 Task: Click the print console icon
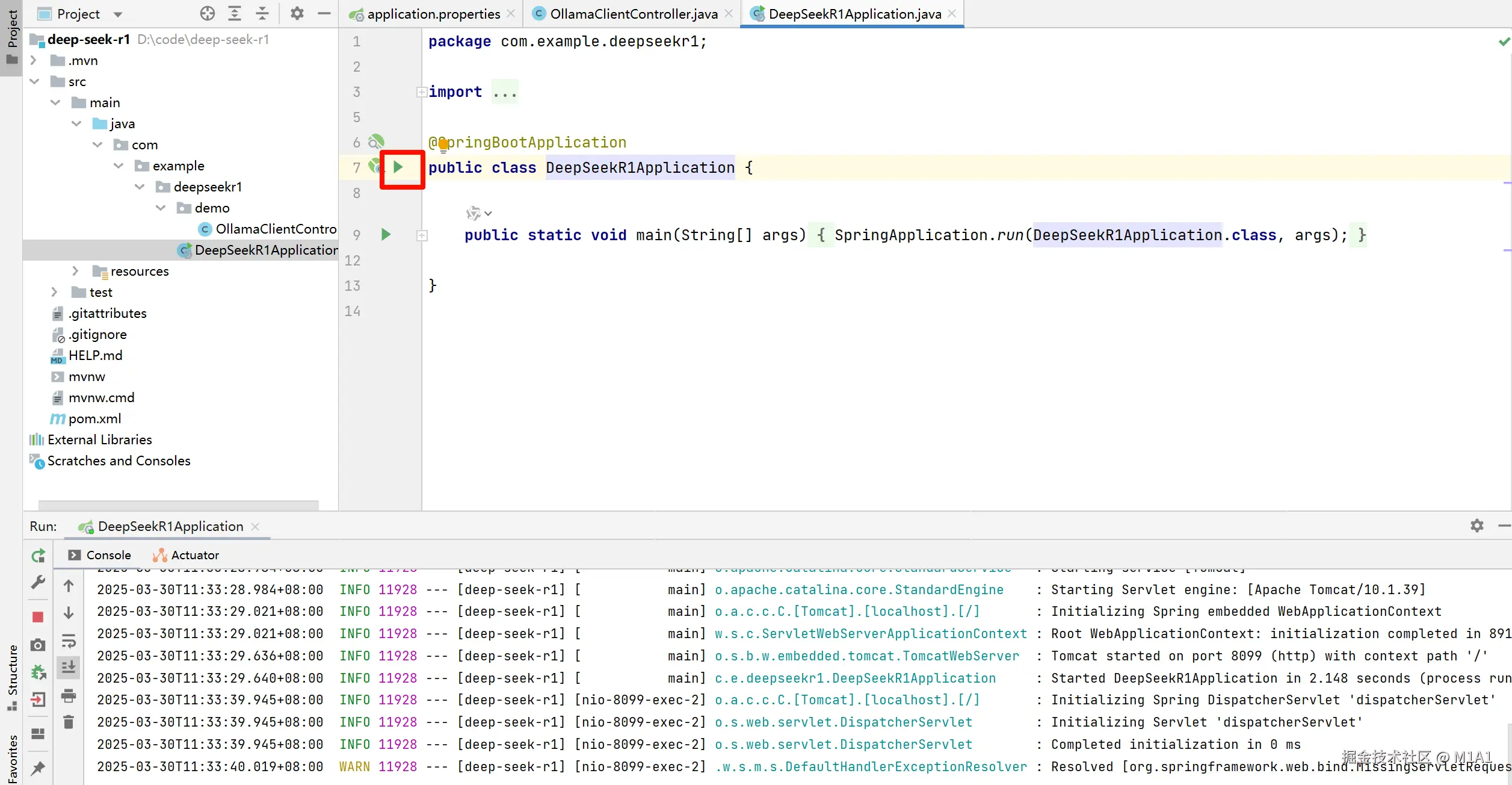coord(69,697)
